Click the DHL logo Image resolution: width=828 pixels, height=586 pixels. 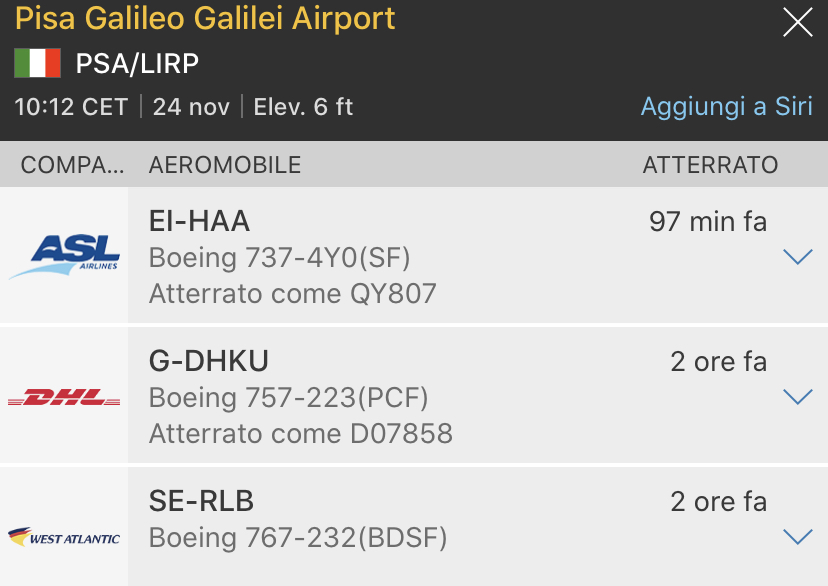pos(64,397)
